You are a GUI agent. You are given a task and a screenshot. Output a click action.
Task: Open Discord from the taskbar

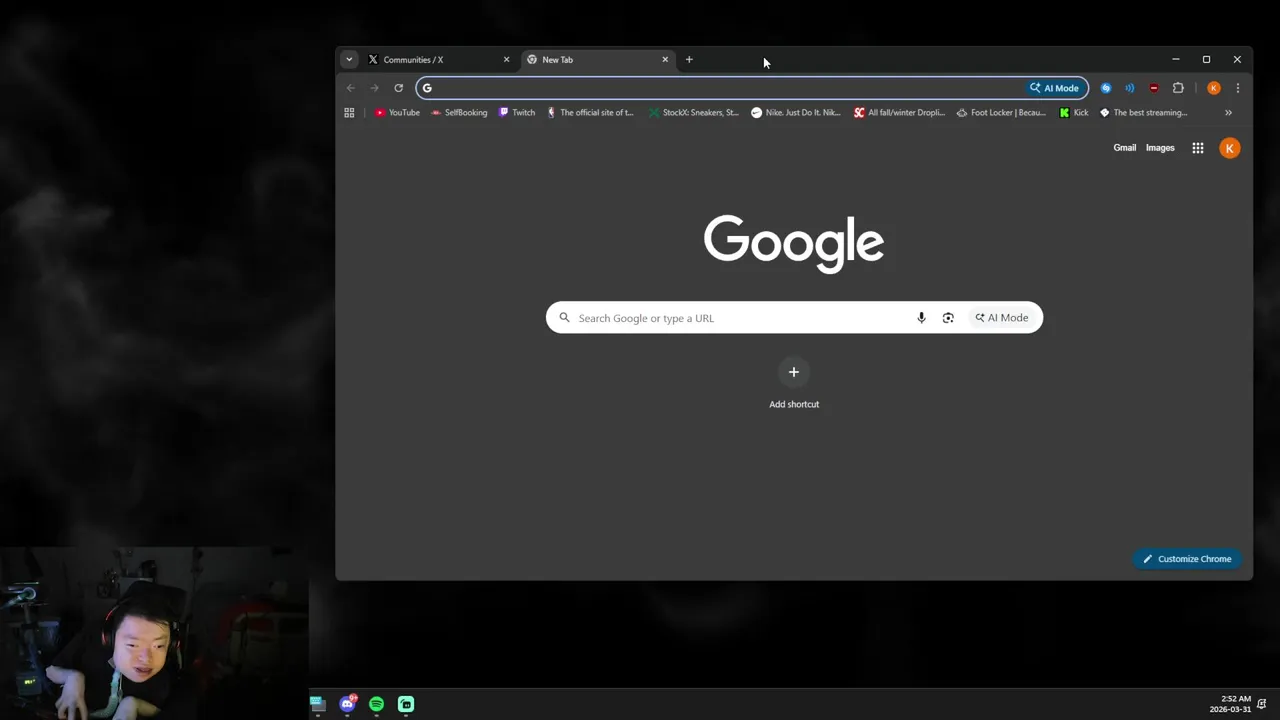coord(347,704)
